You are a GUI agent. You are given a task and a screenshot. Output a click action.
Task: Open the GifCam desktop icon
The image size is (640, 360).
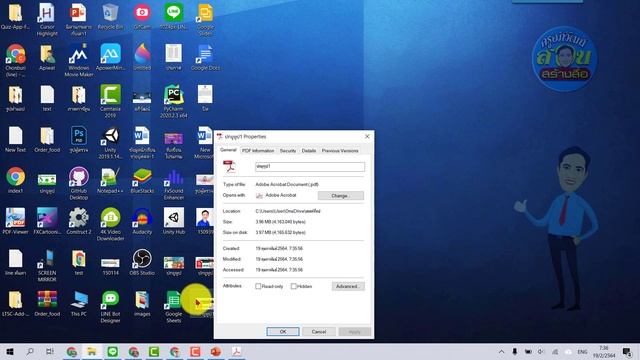142,17
